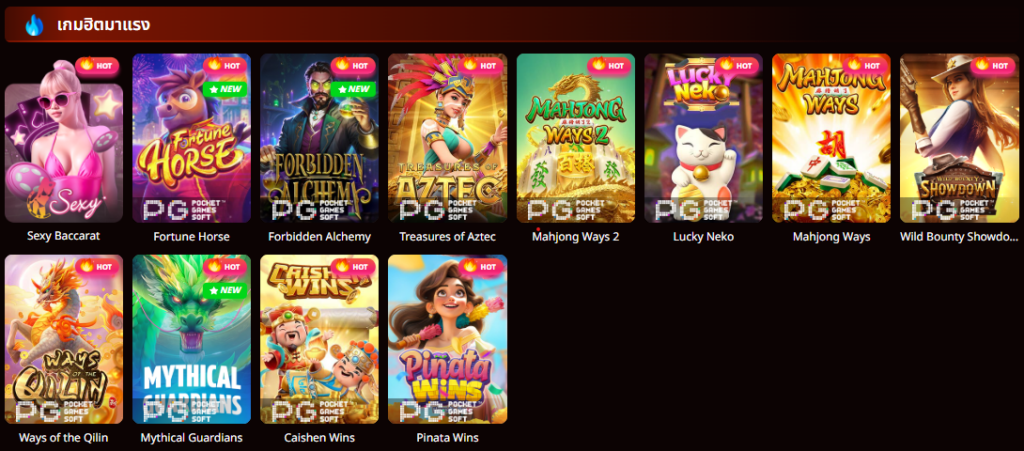
Task: Open the Mahjong Ways 2 game tile
Action: (x=575, y=138)
